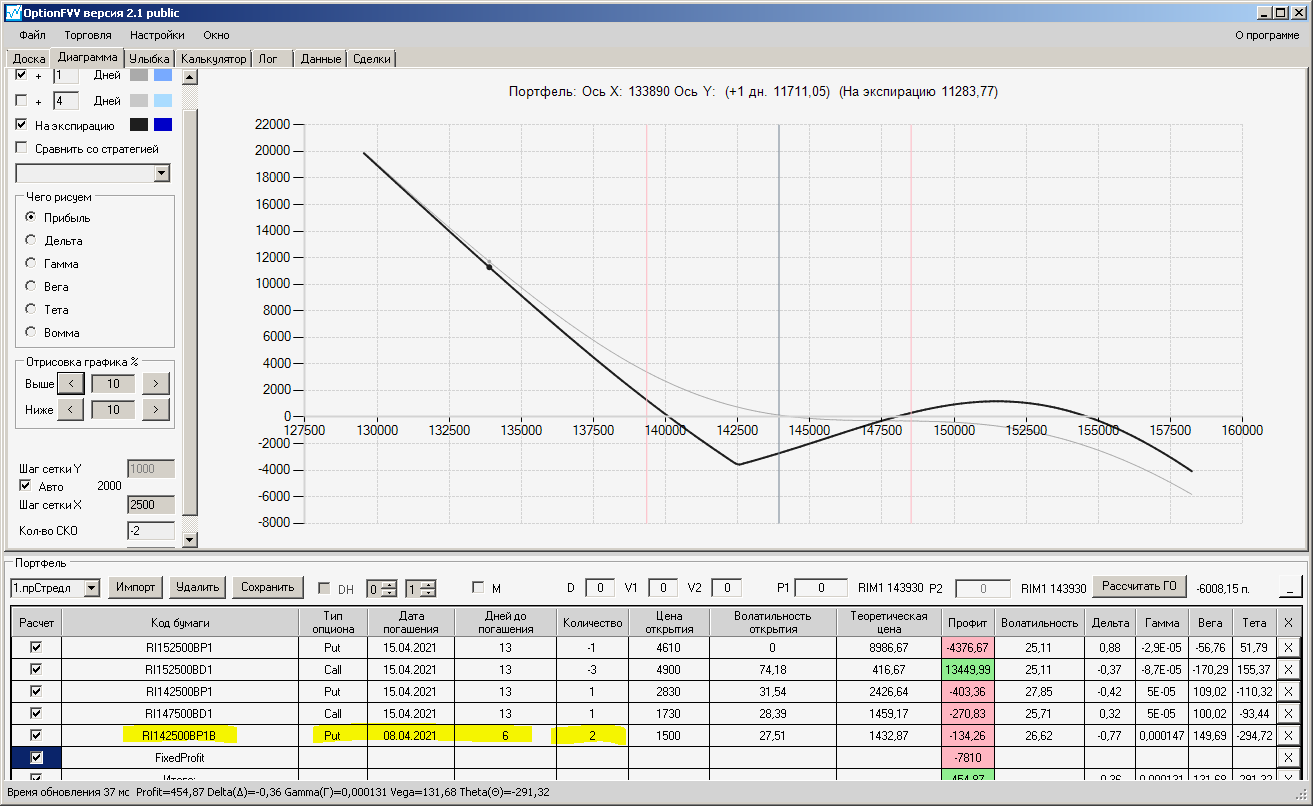Collapse portfolio panel with underscore button
1313x806 pixels.
tap(1292, 587)
